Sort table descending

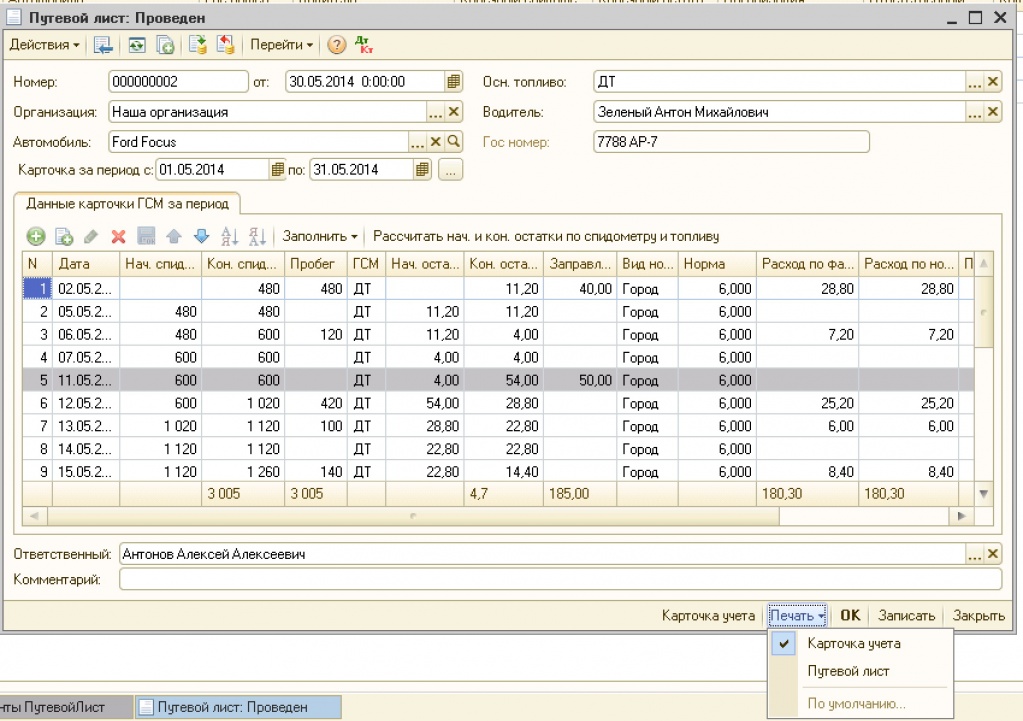pyautogui.click(x=257, y=236)
